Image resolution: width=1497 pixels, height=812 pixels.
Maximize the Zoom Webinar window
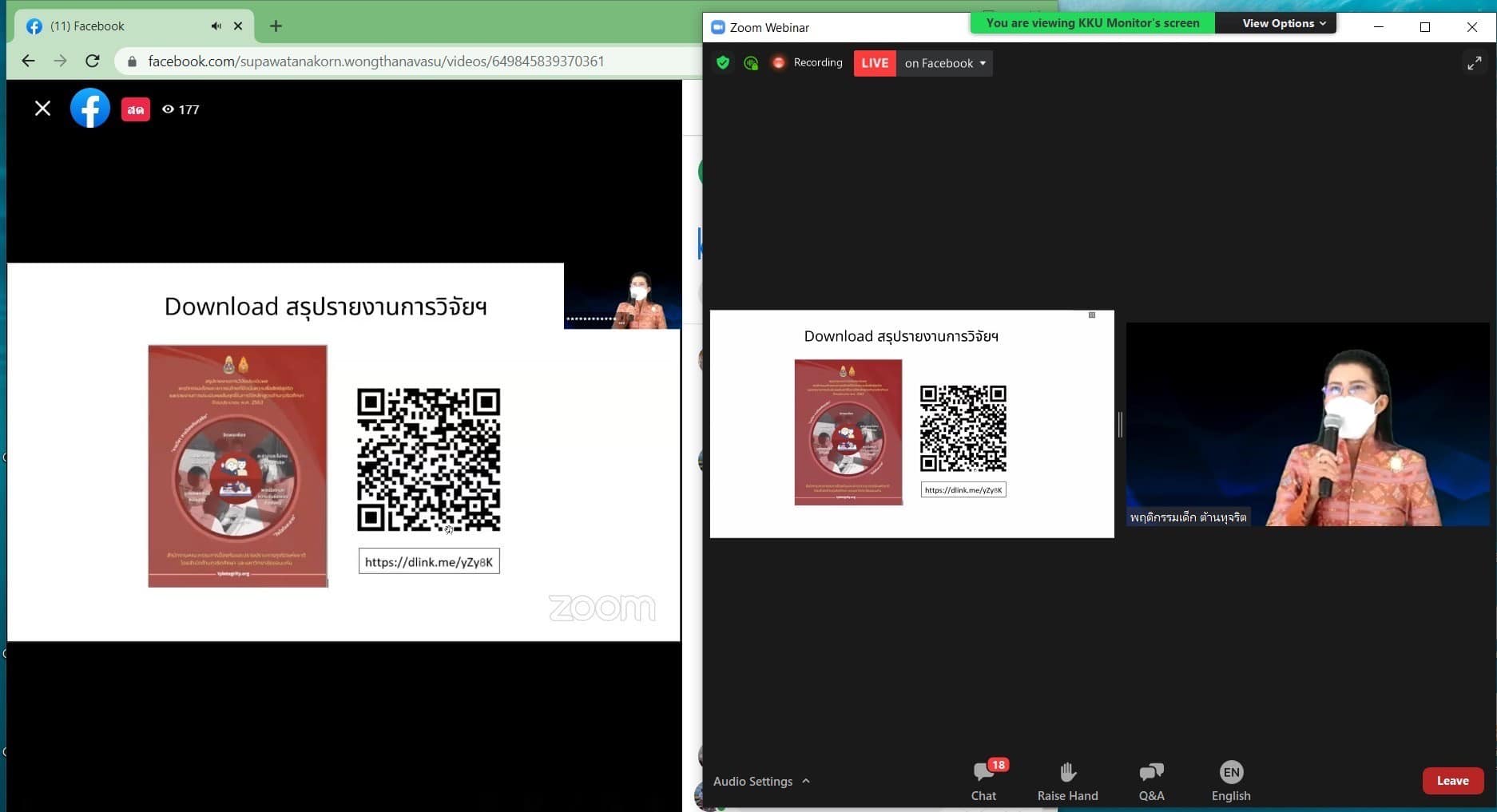[1425, 27]
